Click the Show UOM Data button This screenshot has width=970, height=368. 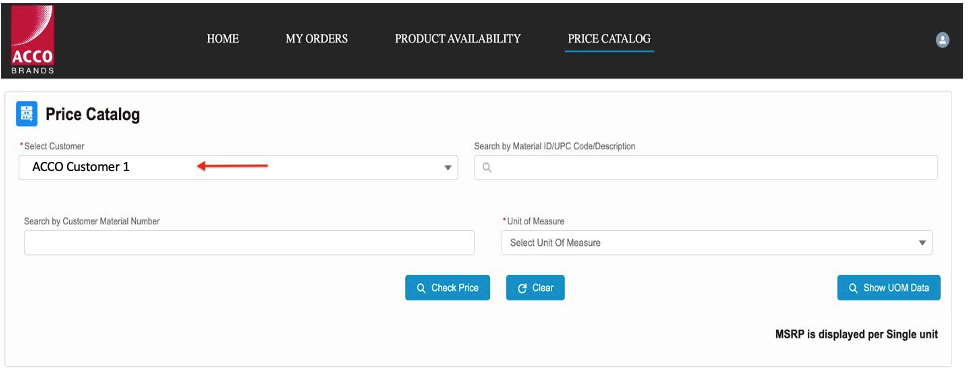click(x=889, y=288)
